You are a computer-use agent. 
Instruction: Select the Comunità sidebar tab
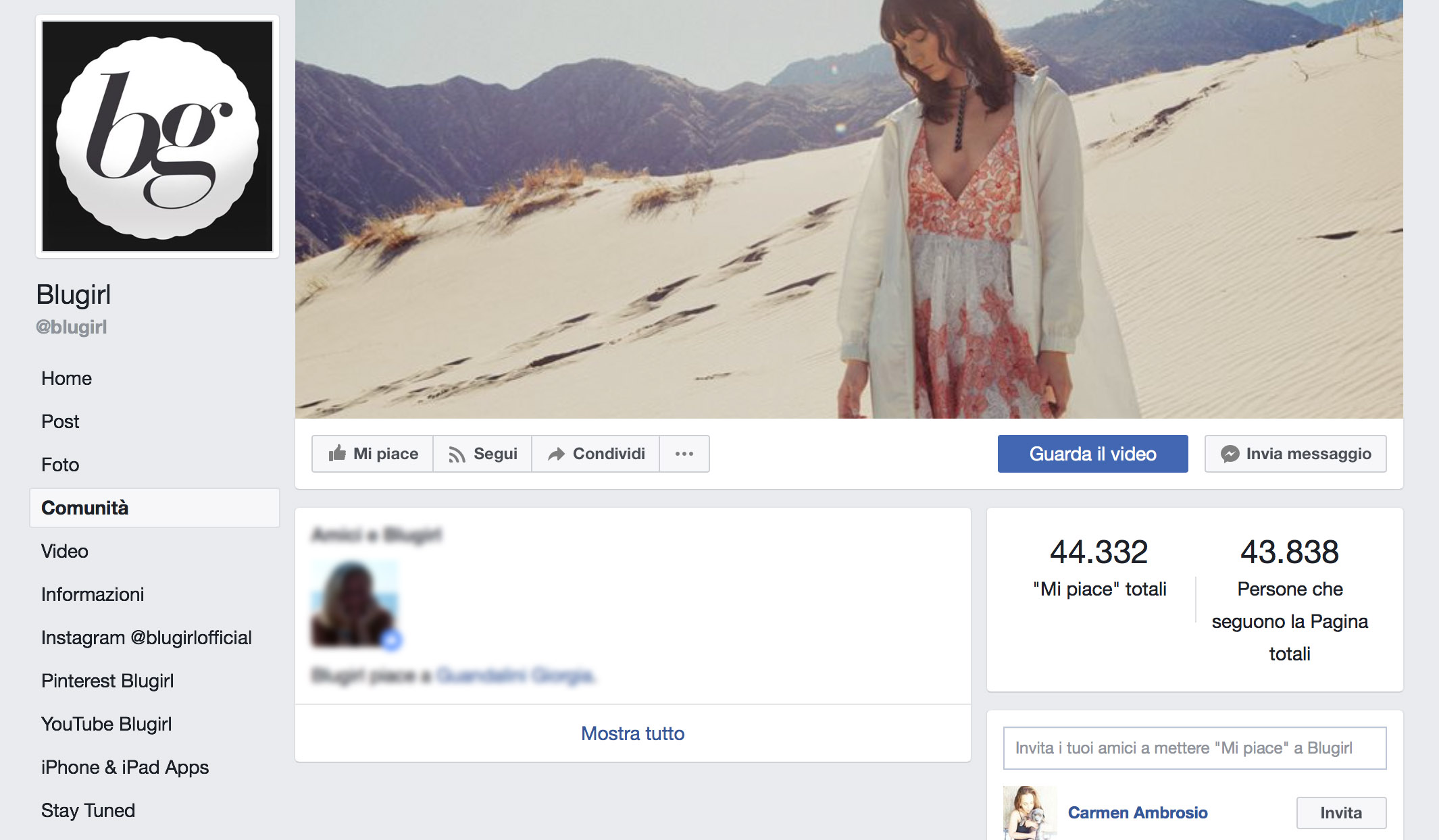85,508
